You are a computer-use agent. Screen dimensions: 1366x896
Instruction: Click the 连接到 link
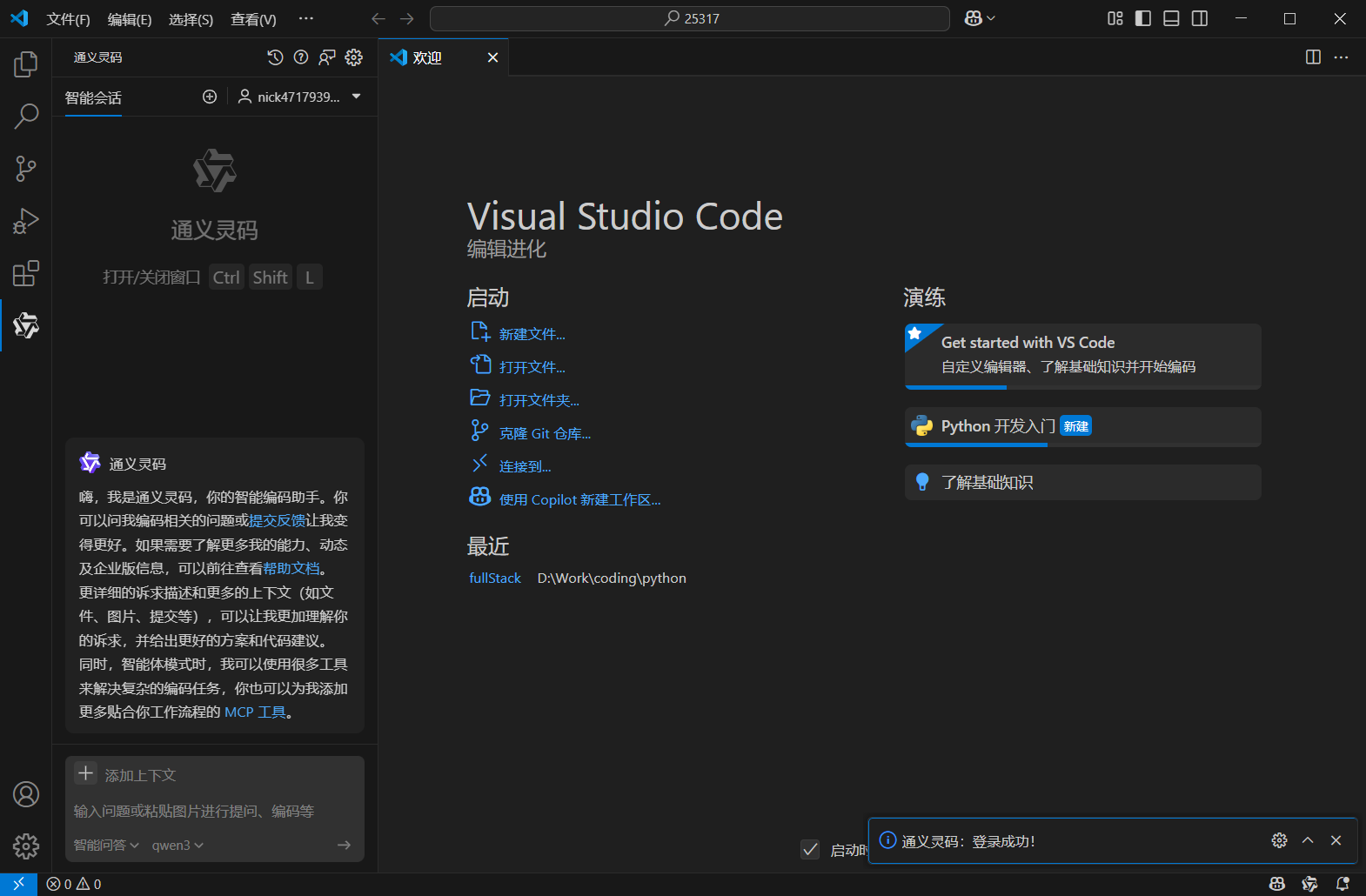(x=525, y=466)
